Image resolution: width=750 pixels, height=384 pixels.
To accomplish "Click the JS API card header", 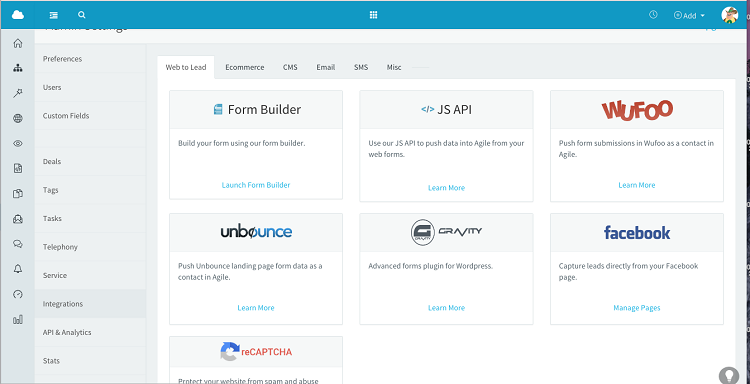I will pos(446,110).
